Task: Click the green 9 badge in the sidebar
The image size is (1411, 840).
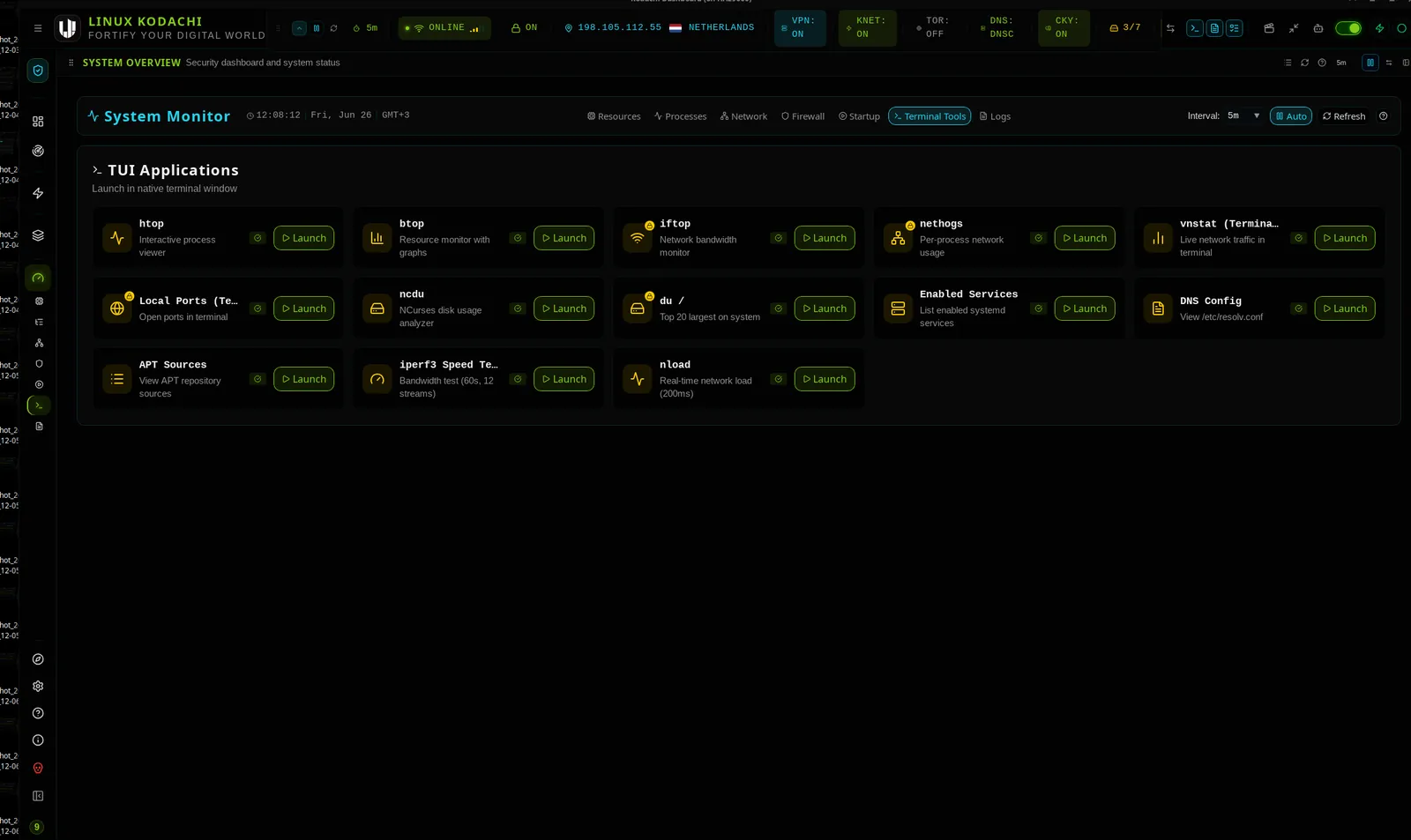Action: [x=37, y=828]
